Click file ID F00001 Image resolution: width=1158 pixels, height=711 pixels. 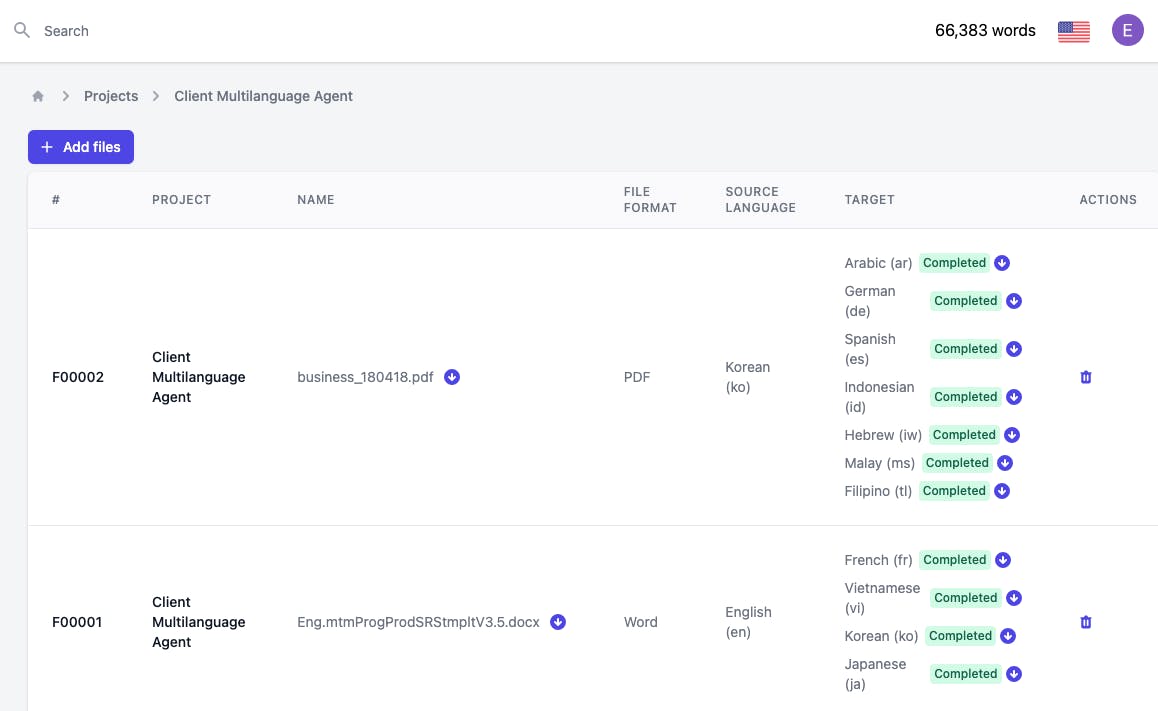pos(77,622)
